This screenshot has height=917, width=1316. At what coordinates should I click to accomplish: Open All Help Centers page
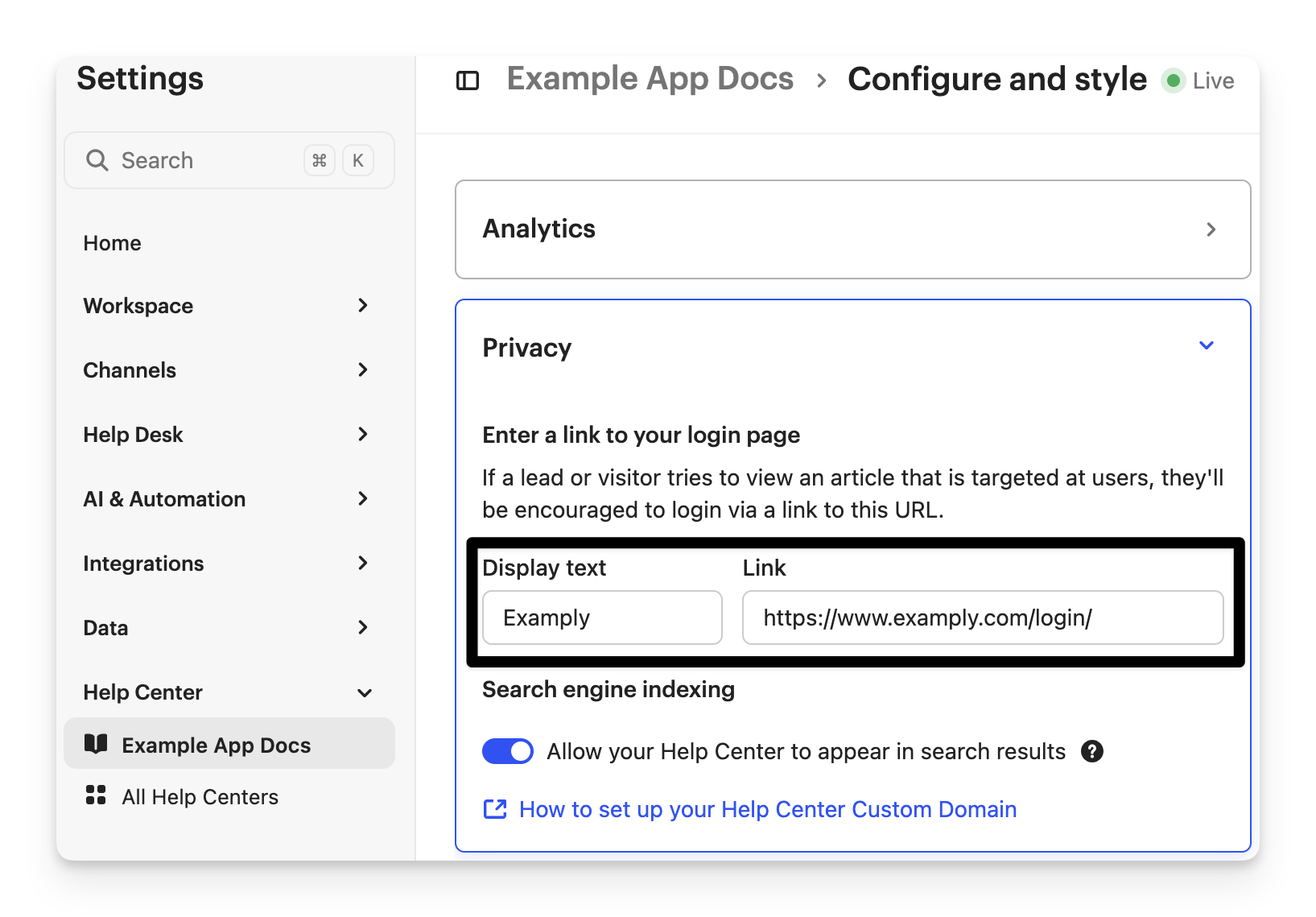[200, 797]
